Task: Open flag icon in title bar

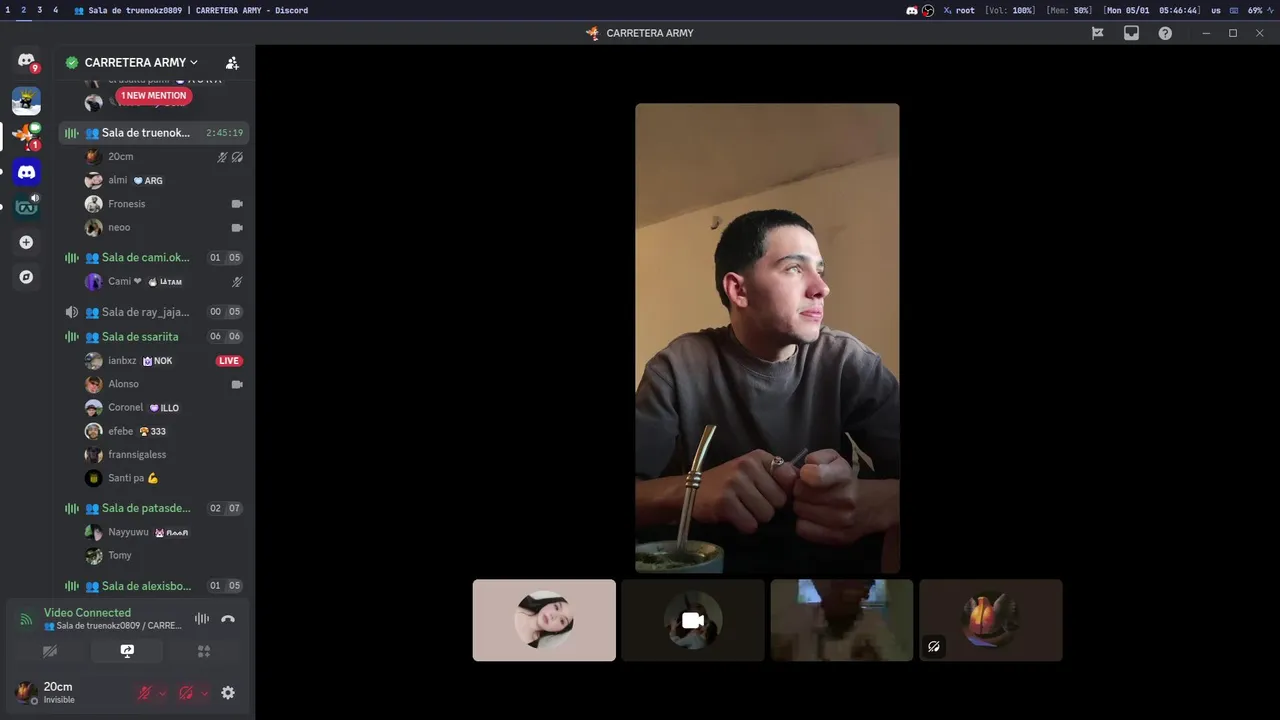Action: click(1097, 33)
